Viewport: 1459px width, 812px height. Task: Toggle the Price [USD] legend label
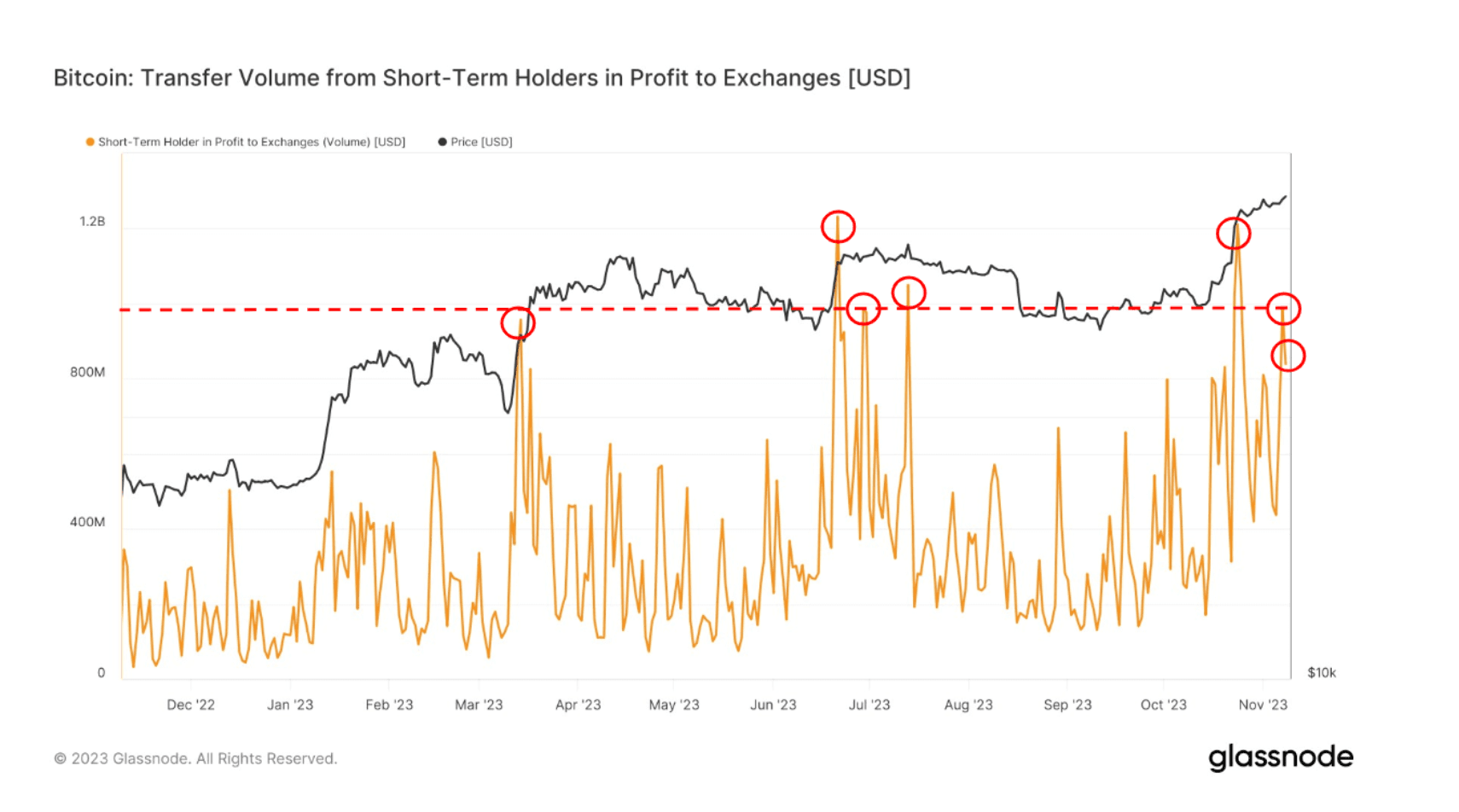pyautogui.click(x=481, y=142)
